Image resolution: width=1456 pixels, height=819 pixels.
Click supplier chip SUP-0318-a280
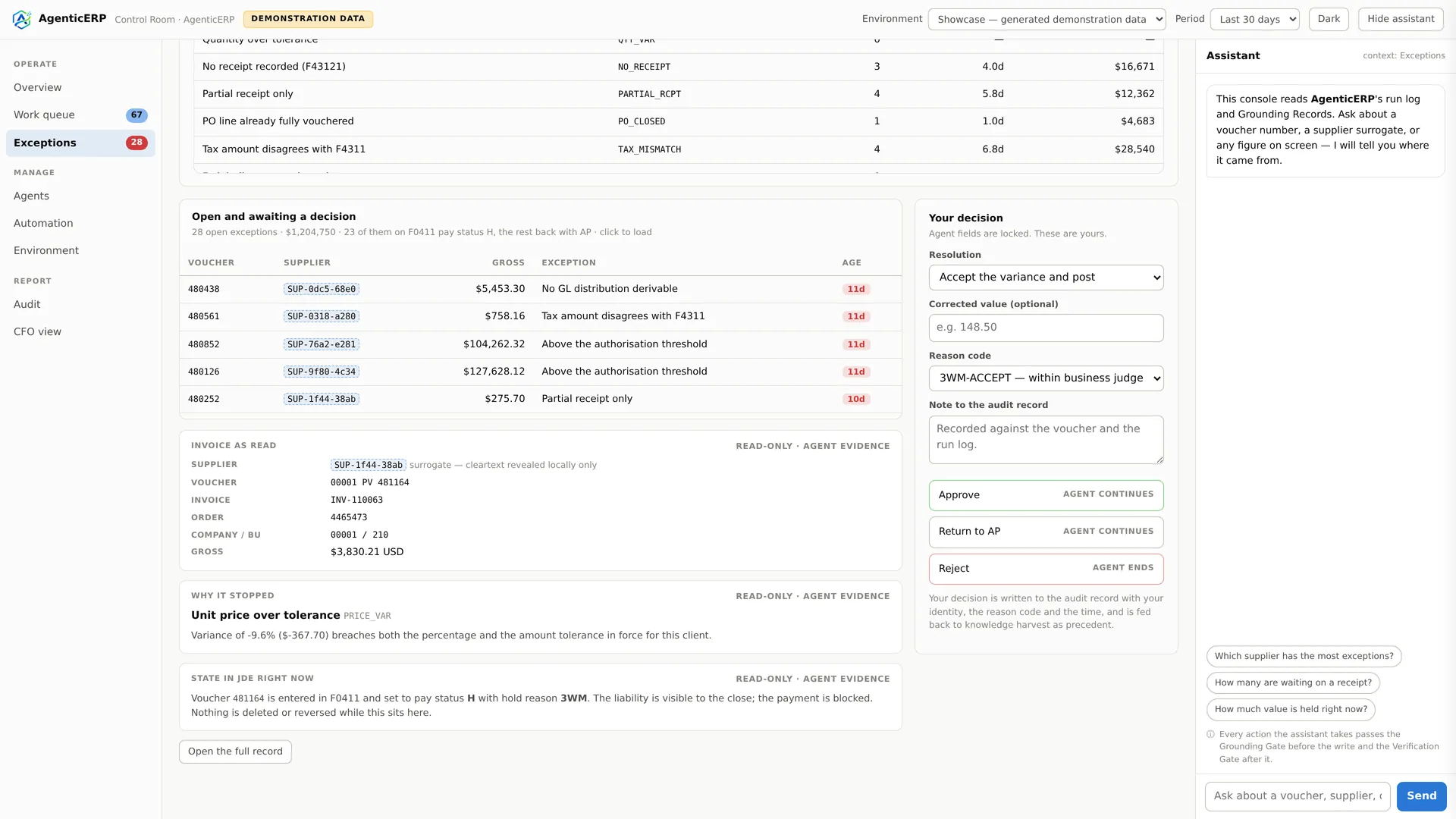pos(322,317)
